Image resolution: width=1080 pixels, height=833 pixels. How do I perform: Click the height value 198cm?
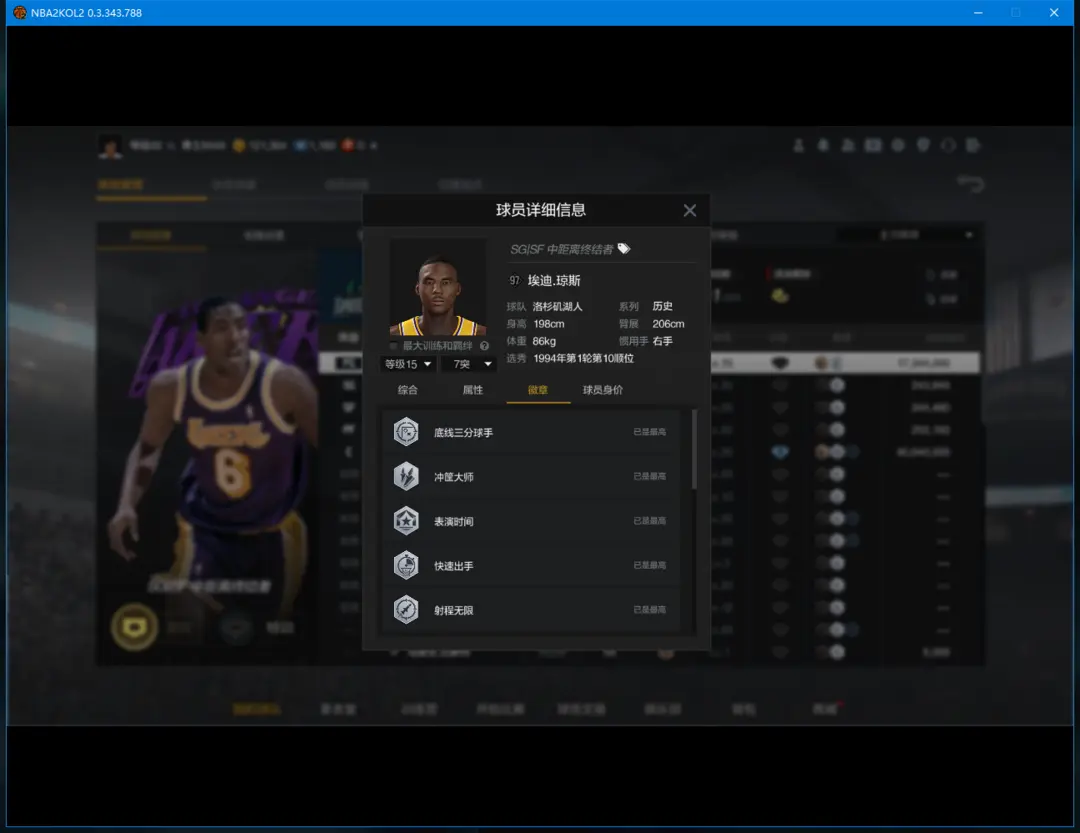point(549,324)
